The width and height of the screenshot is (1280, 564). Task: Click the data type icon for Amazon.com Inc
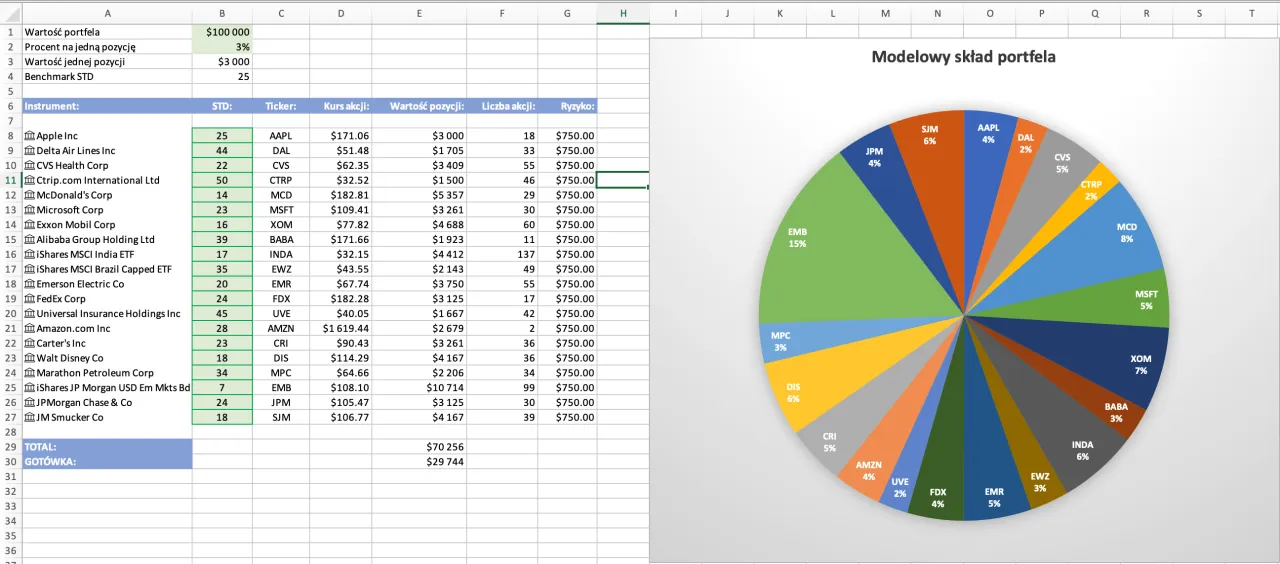(29, 328)
